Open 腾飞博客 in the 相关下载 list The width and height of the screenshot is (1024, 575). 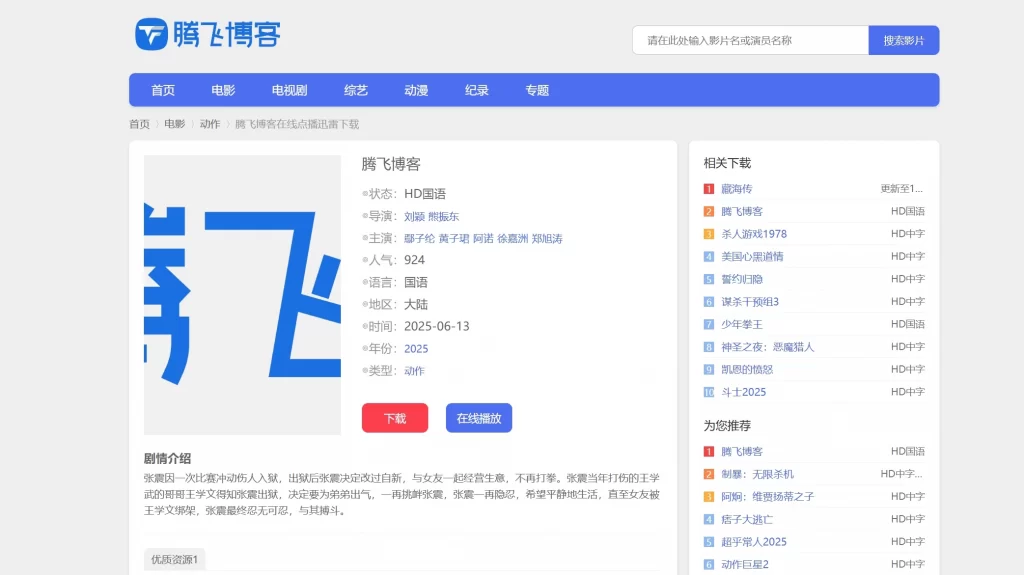point(742,211)
